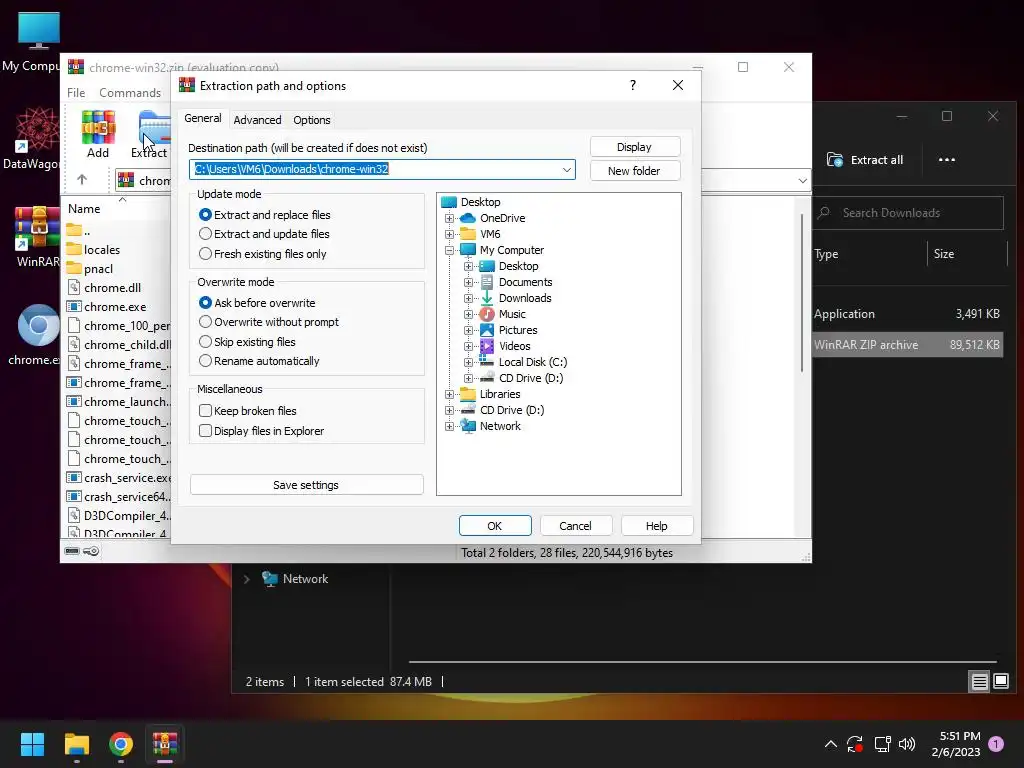This screenshot has height=768, width=1024.
Task: Switch to the Options tab
Action: pos(312,120)
